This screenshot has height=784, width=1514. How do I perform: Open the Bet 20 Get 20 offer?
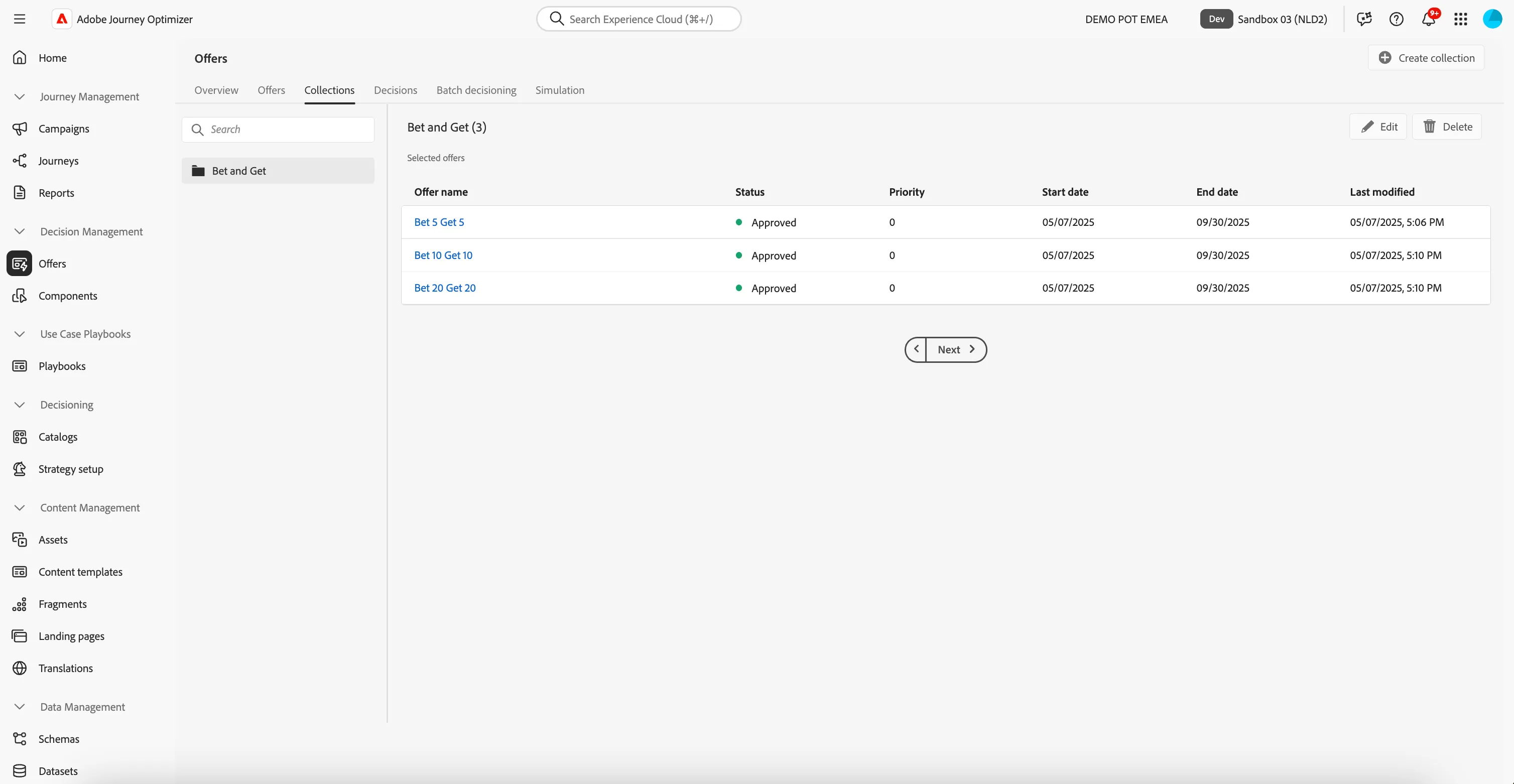(445, 288)
